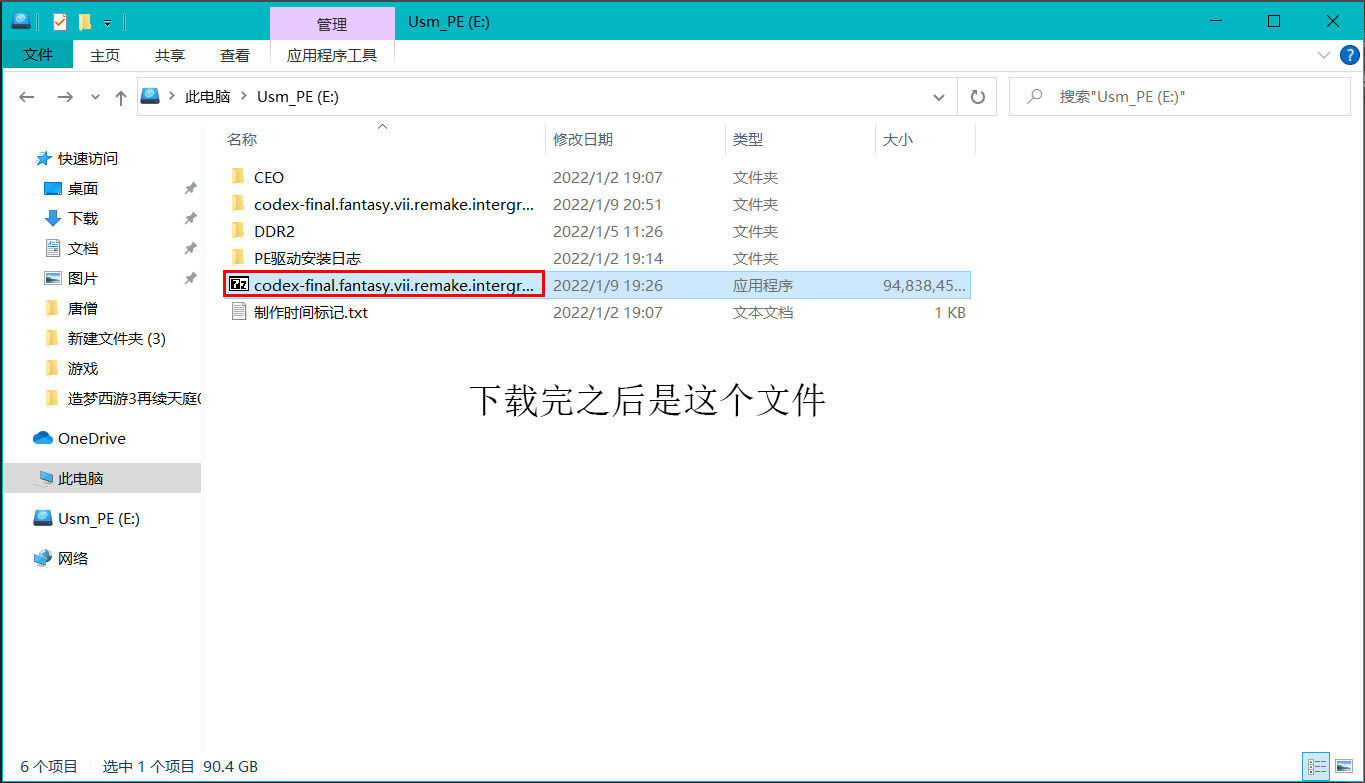This screenshot has width=1365, height=783.
Task: Switch to the 查看 ribbon tab
Action: [235, 55]
